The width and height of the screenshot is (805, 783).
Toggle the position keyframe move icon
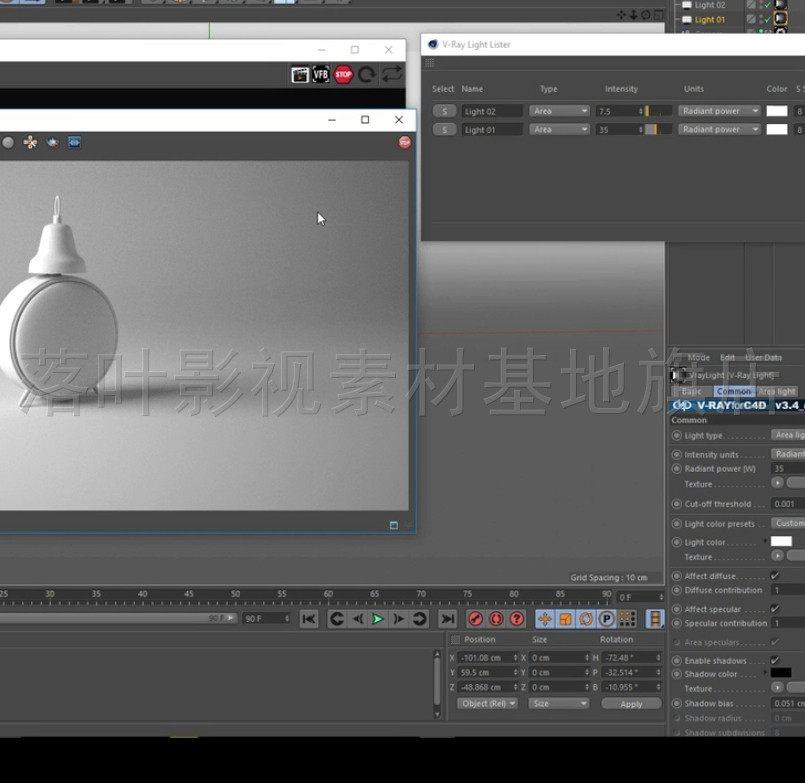545,619
